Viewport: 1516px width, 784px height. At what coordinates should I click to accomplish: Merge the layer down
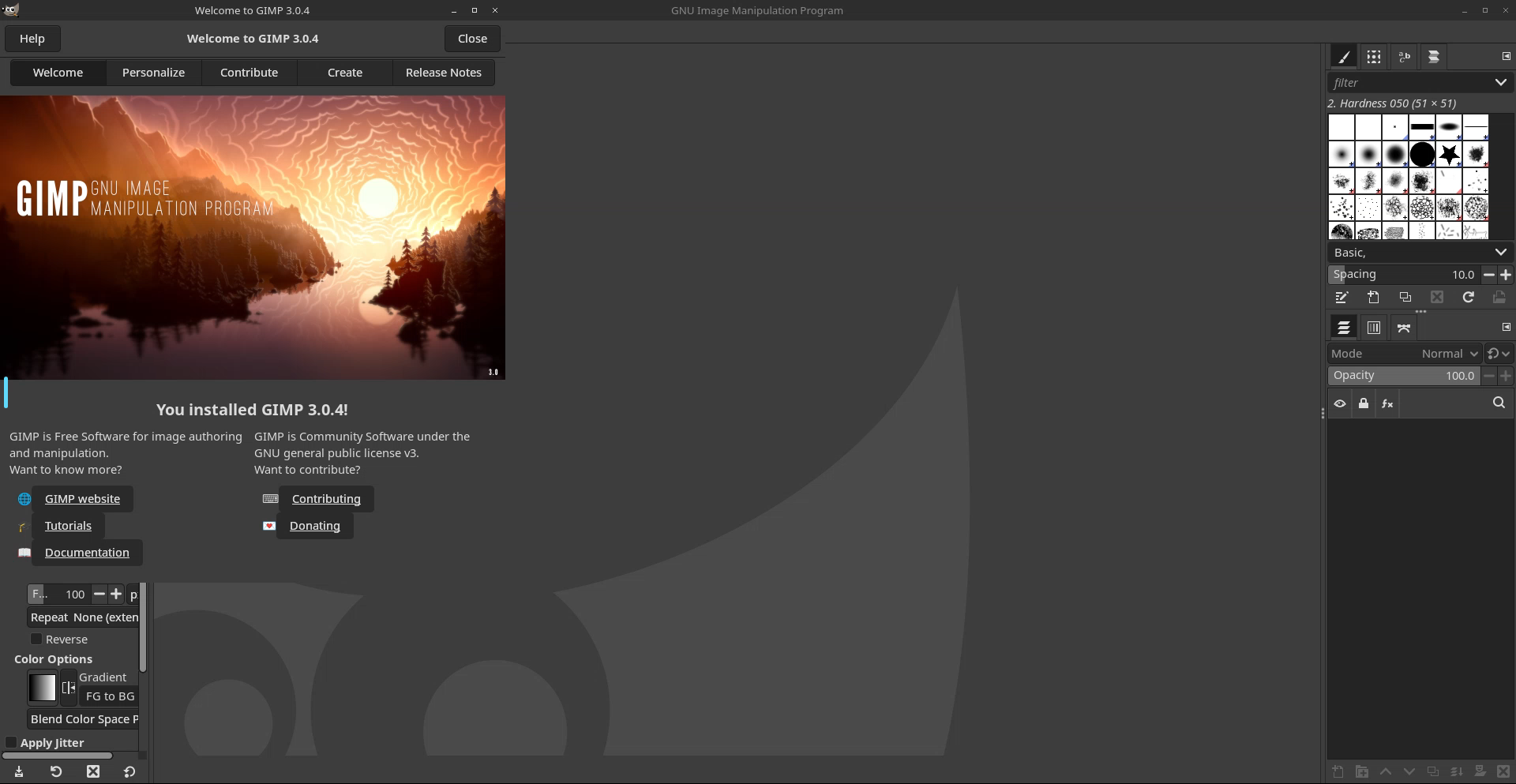coord(1457,771)
